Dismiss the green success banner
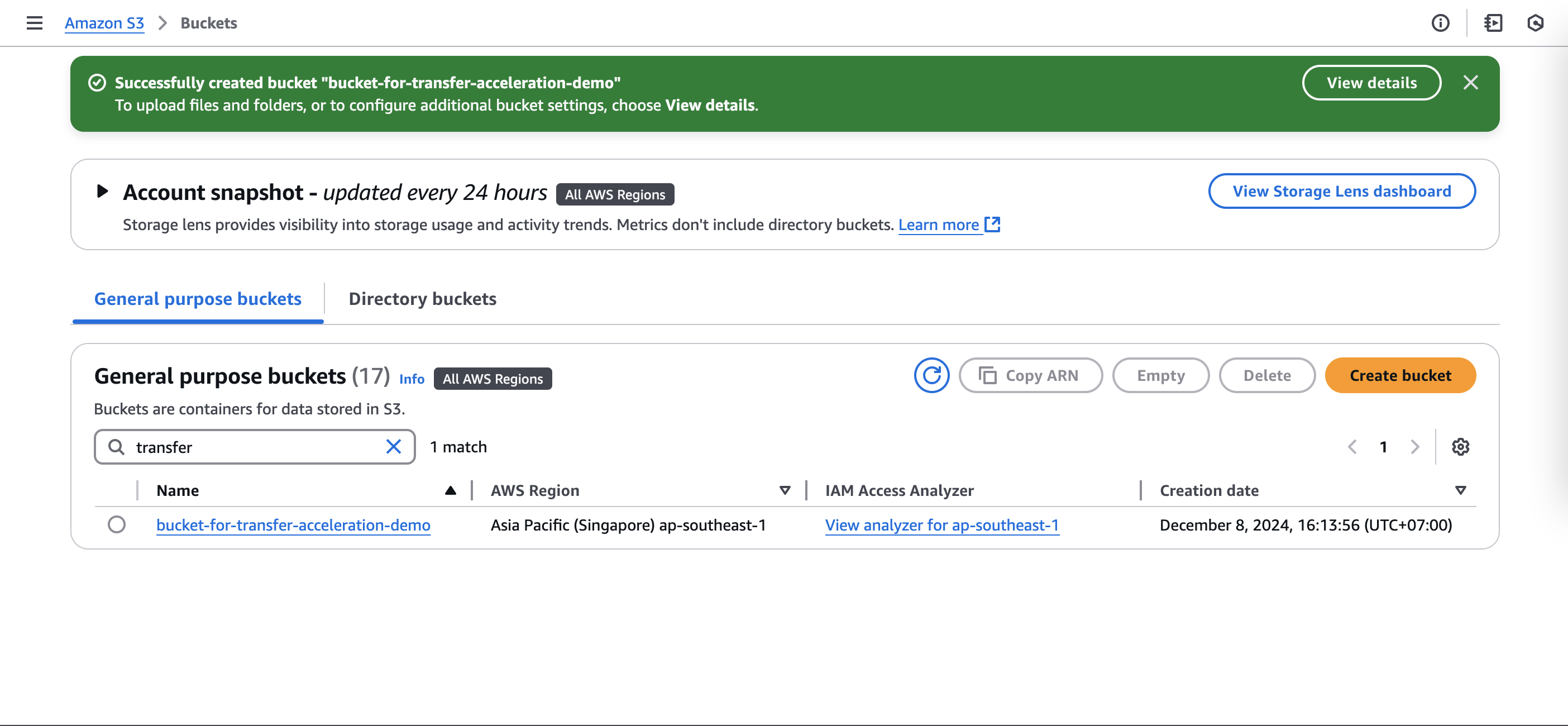 (1470, 83)
